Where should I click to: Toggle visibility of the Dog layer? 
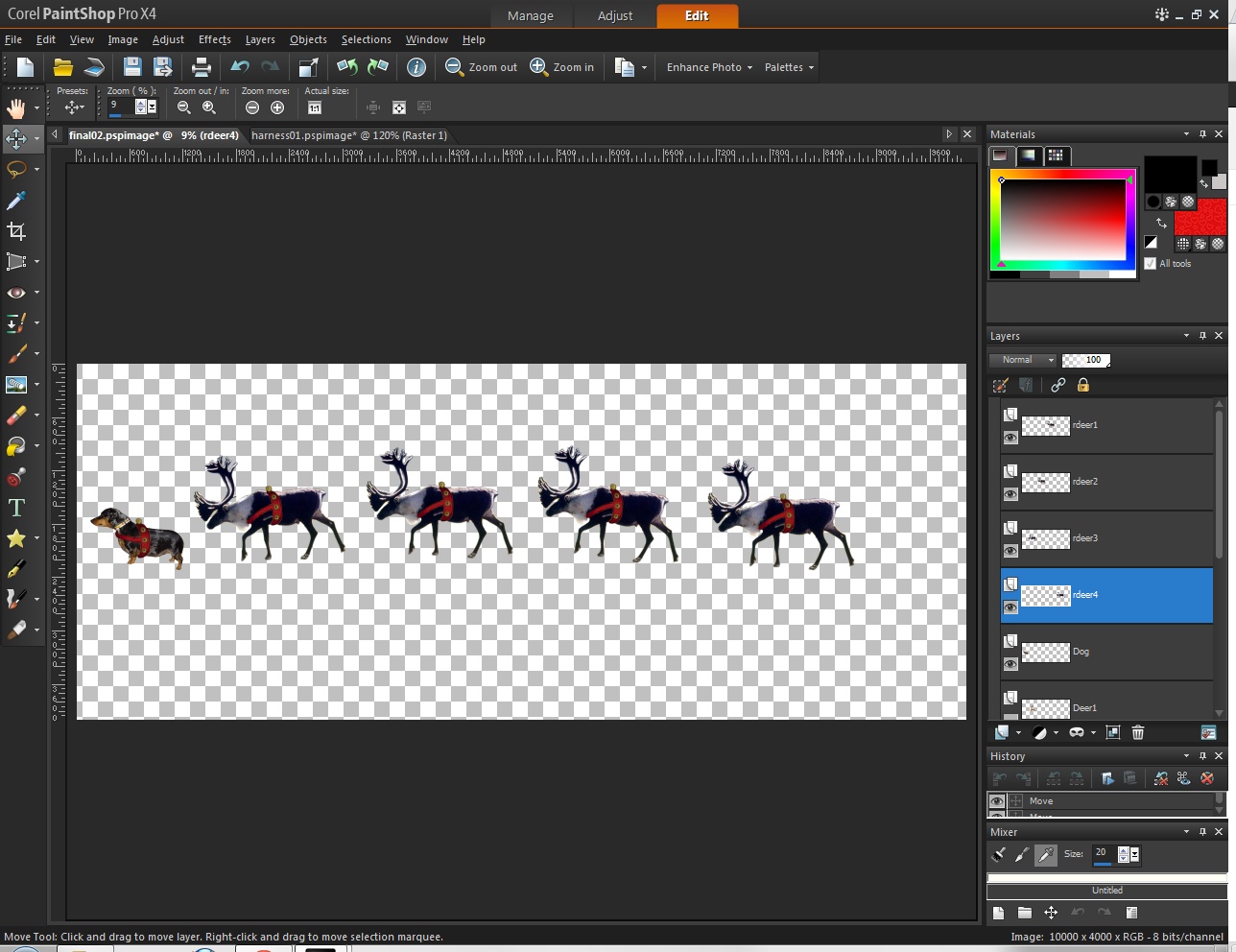coord(1010,664)
